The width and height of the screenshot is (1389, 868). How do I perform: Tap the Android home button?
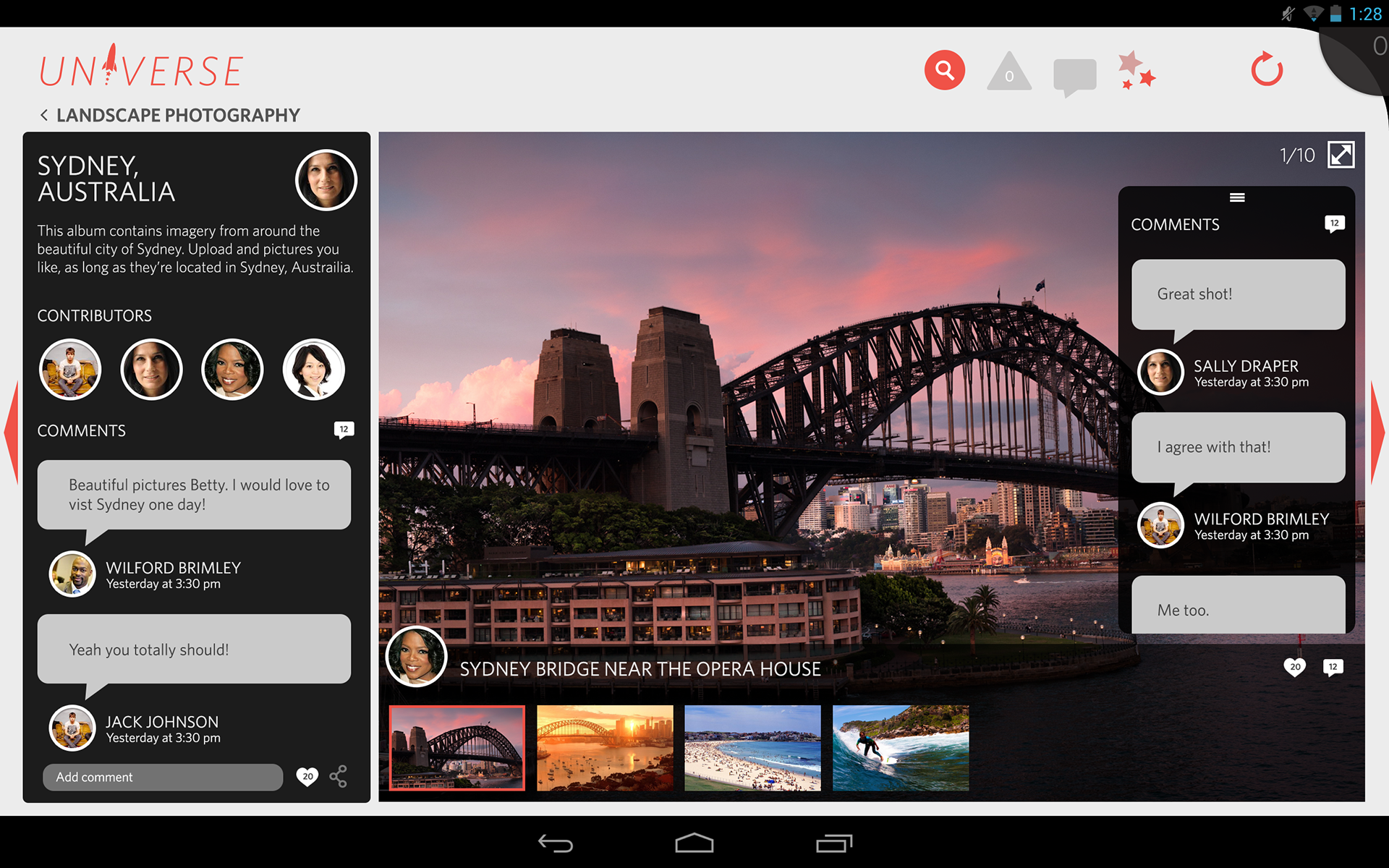(x=694, y=843)
